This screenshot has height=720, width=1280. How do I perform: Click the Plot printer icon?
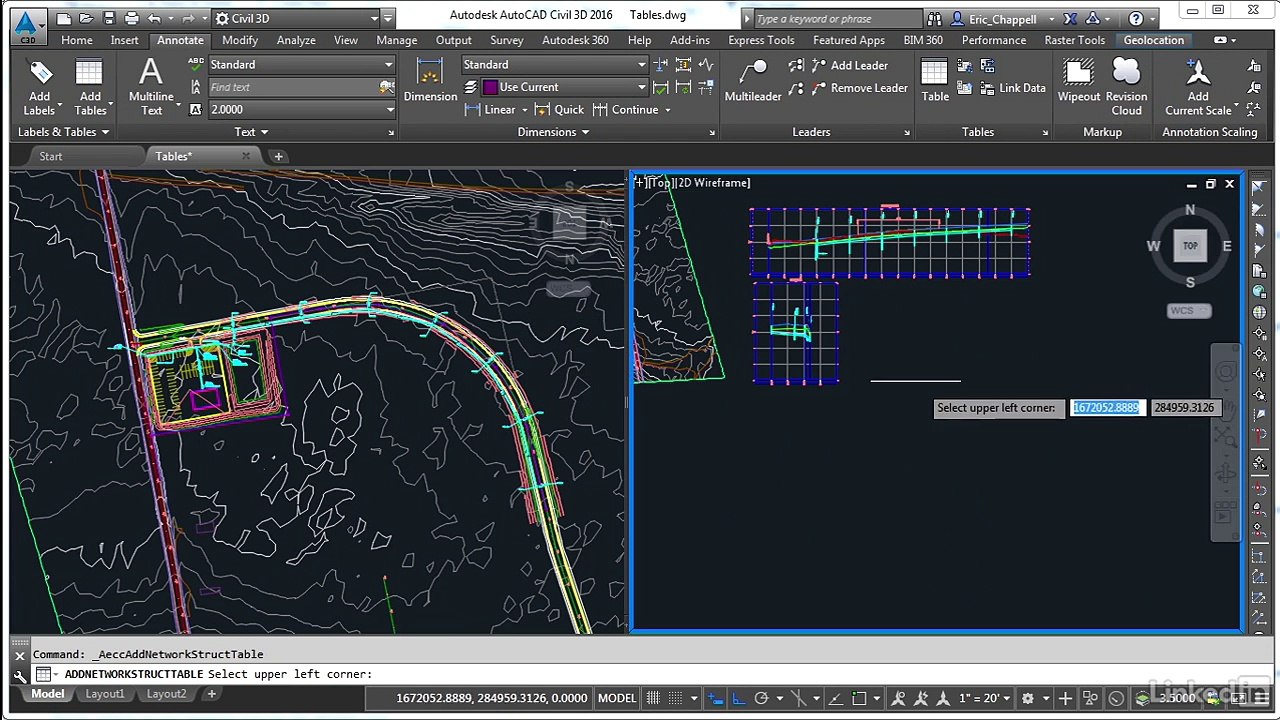click(132, 18)
